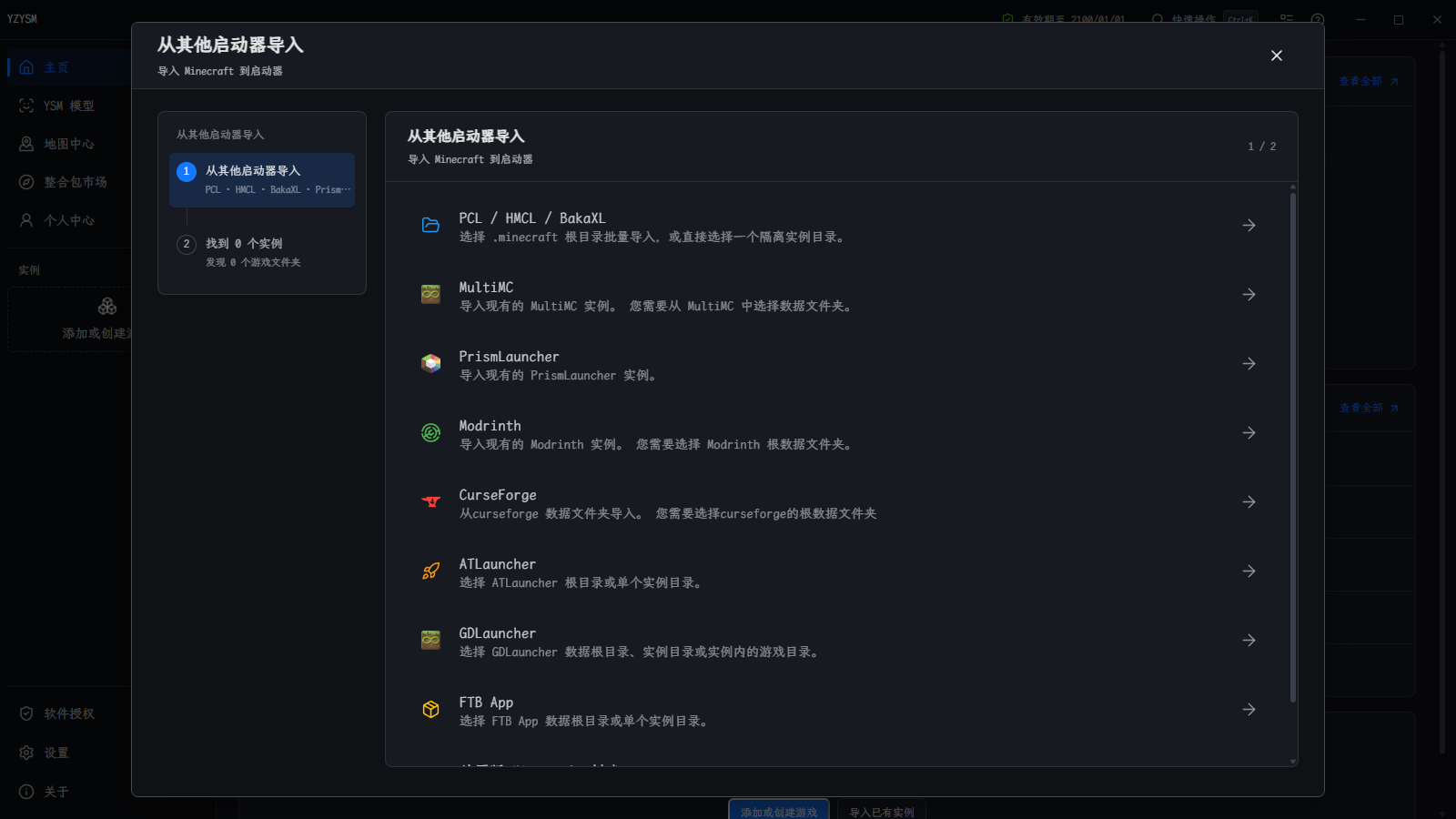Screen dimensions: 1456x819
Task: Close the 从其他启动器导入 dialog
Action: 1277,56
